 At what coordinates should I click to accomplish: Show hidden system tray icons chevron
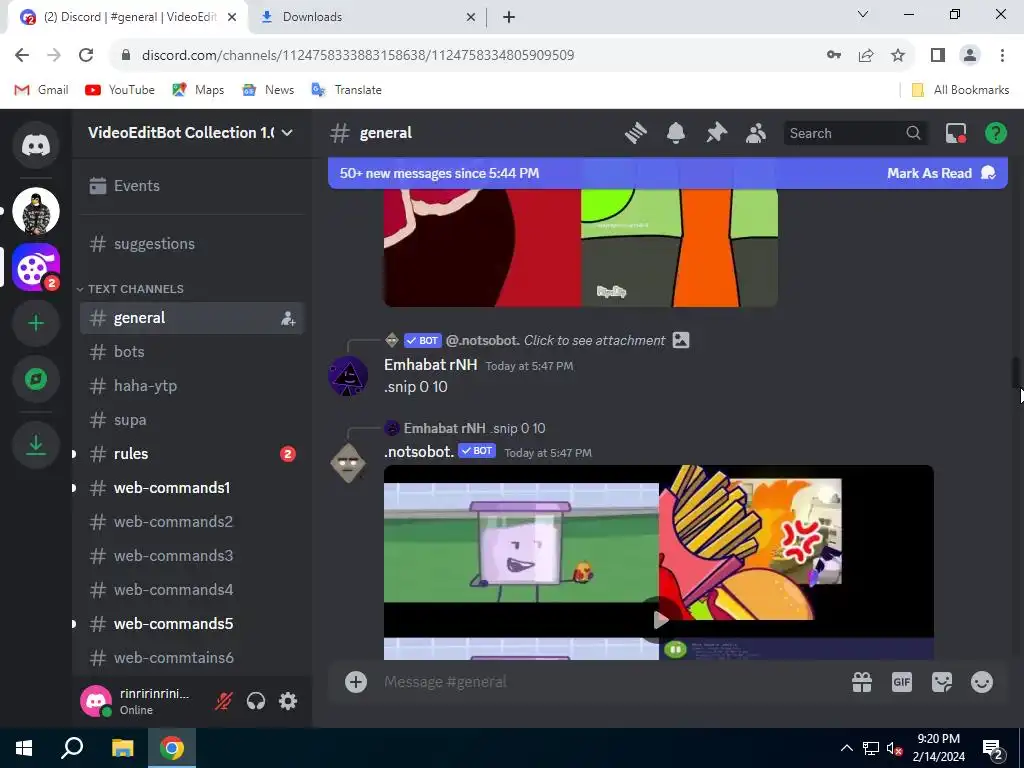(846, 748)
